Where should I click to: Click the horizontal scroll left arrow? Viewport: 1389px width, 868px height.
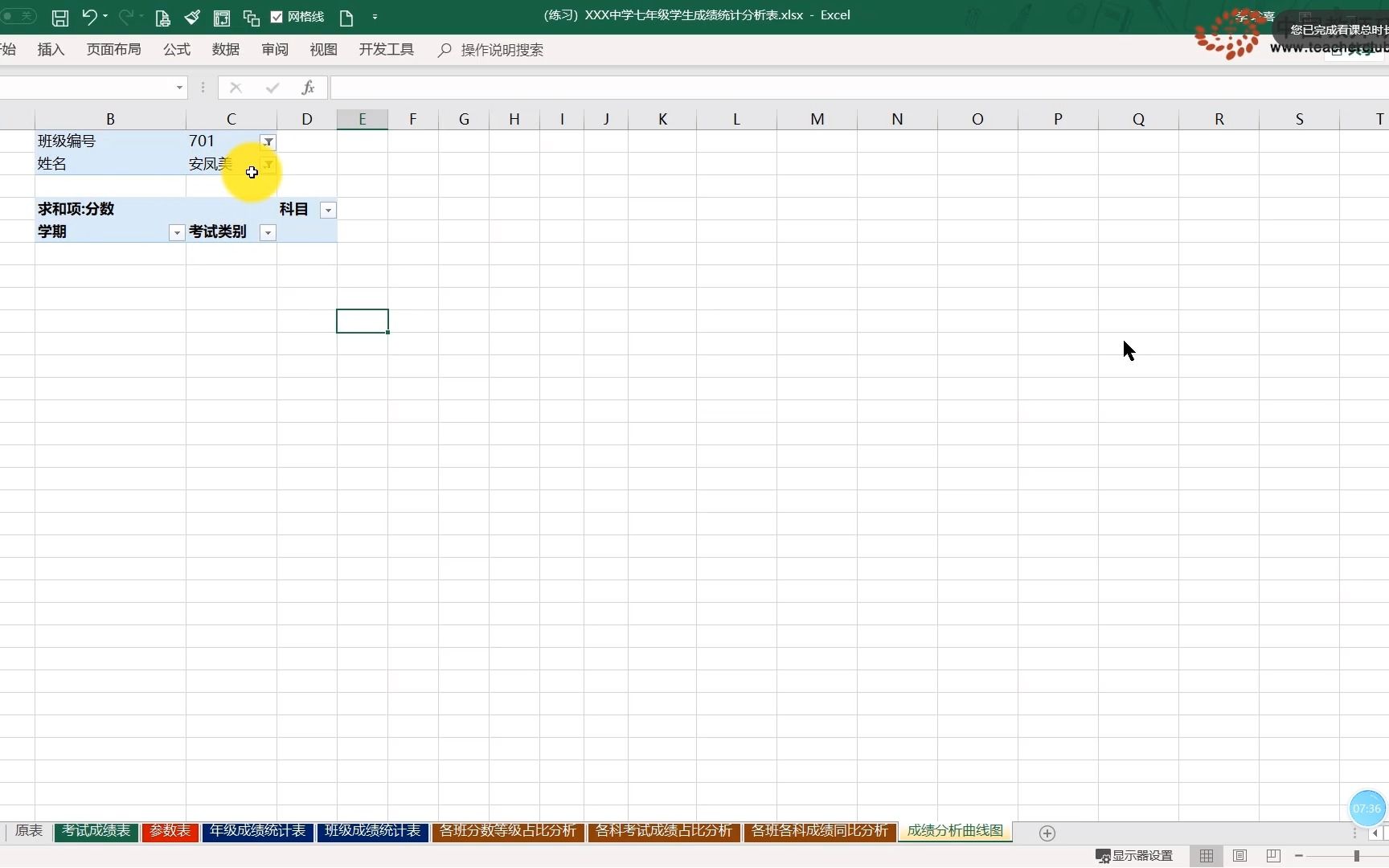point(1375,833)
